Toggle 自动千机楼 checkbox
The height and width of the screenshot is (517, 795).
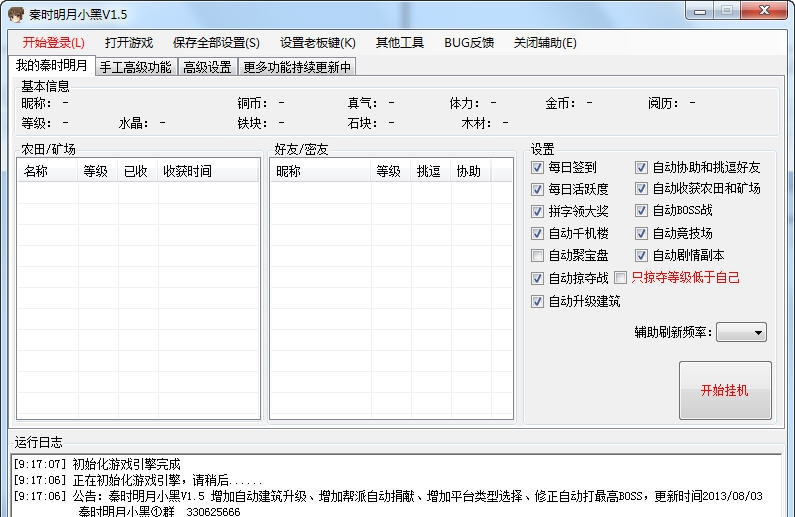(x=537, y=233)
